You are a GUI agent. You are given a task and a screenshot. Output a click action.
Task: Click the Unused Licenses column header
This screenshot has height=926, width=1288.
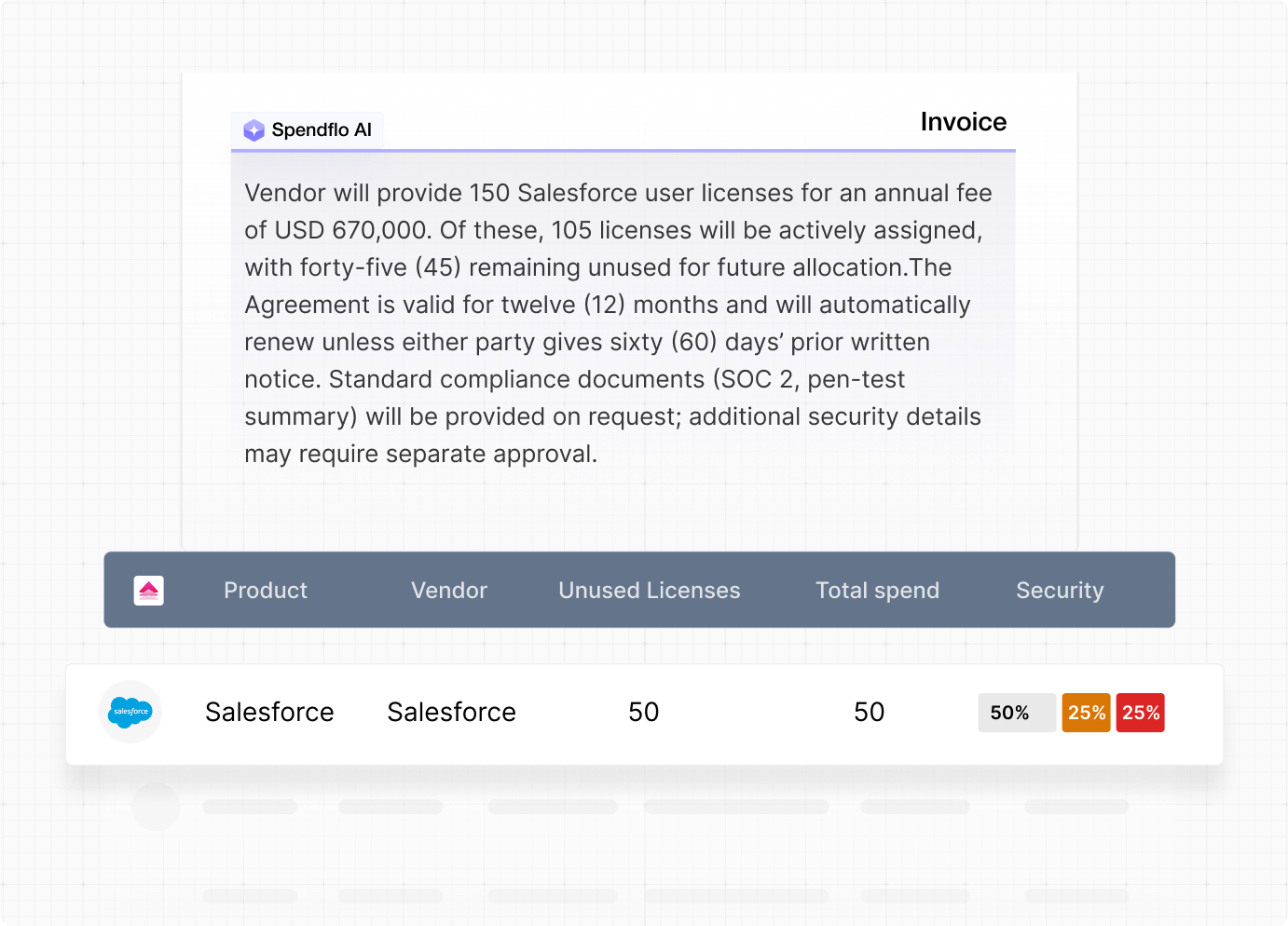[650, 591]
